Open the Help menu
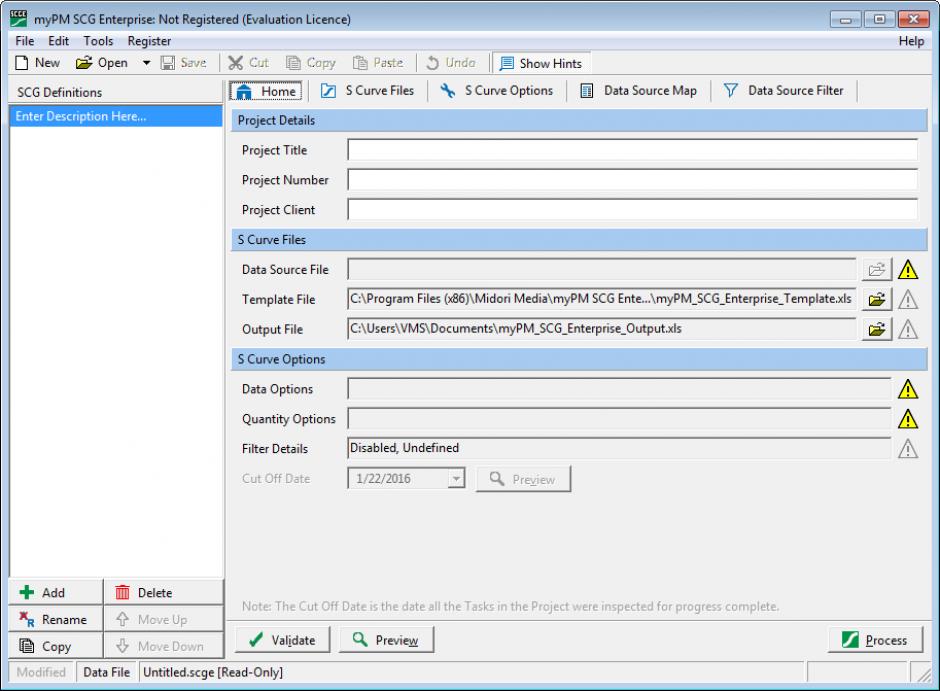The height and width of the screenshot is (691, 940). click(911, 41)
